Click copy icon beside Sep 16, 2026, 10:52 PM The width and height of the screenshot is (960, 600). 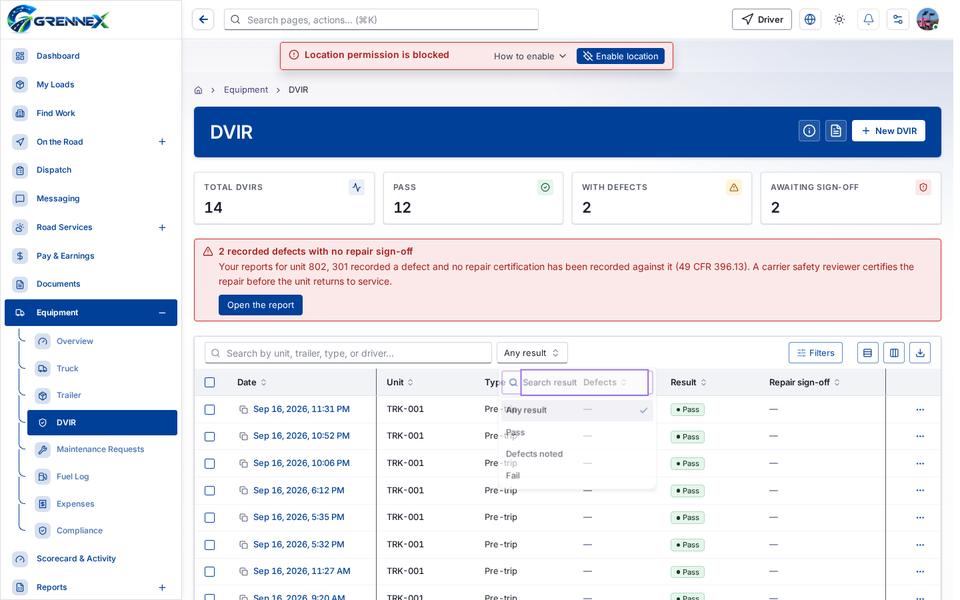click(244, 437)
